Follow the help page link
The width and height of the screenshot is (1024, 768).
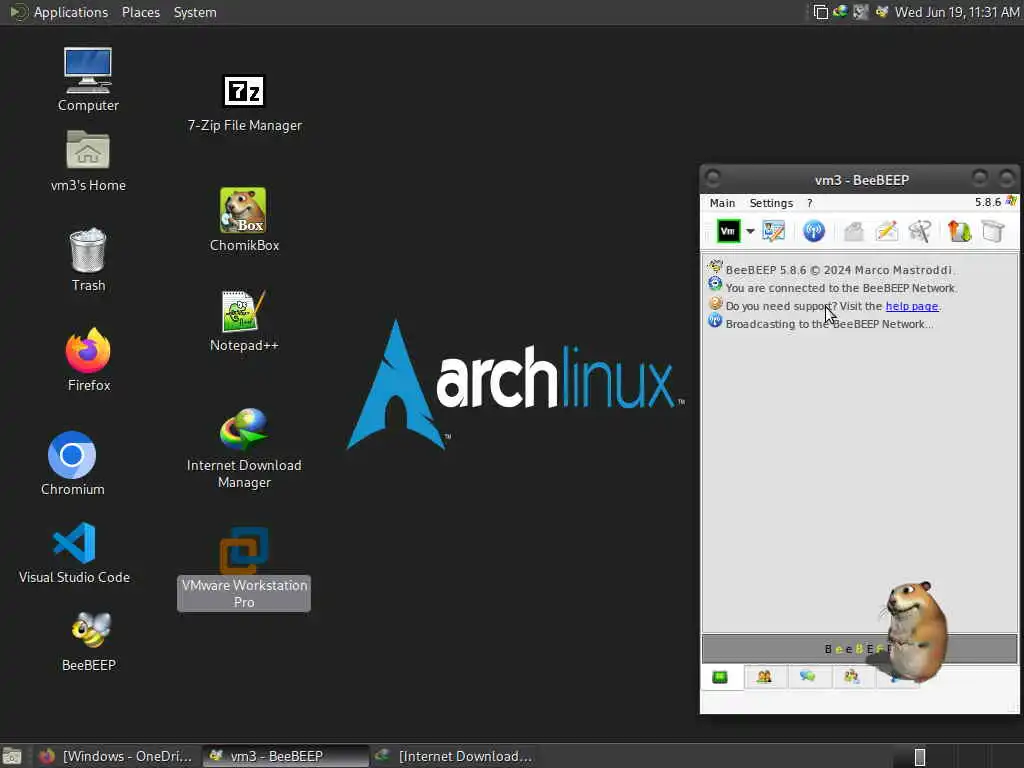pyautogui.click(x=912, y=306)
